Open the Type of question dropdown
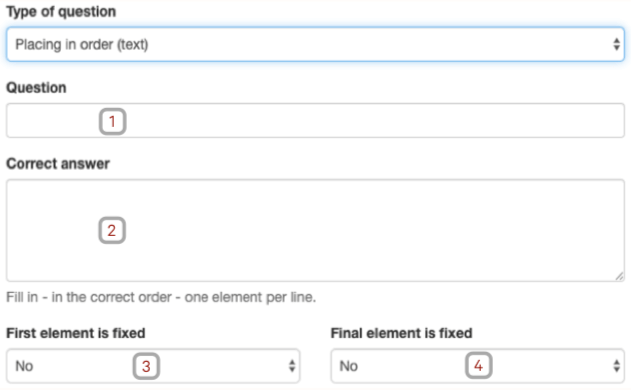Image resolution: width=631 pixels, height=390 pixels. pos(315,44)
